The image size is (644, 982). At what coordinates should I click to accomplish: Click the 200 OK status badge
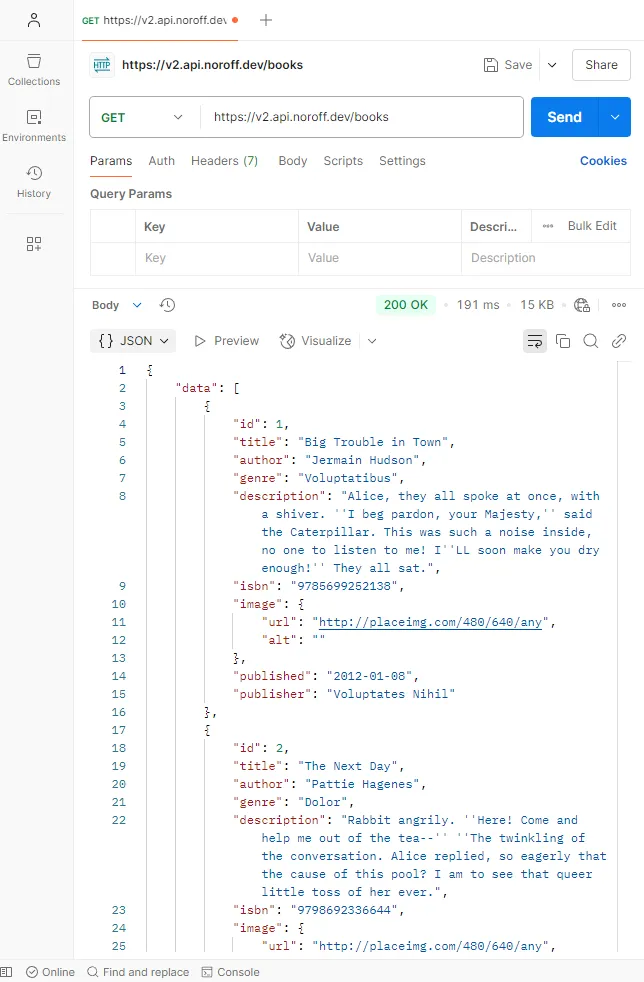coord(405,305)
